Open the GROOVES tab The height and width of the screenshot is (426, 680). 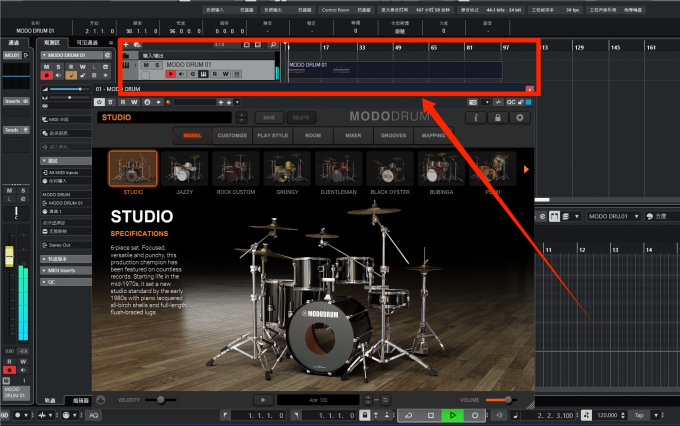pyautogui.click(x=393, y=135)
